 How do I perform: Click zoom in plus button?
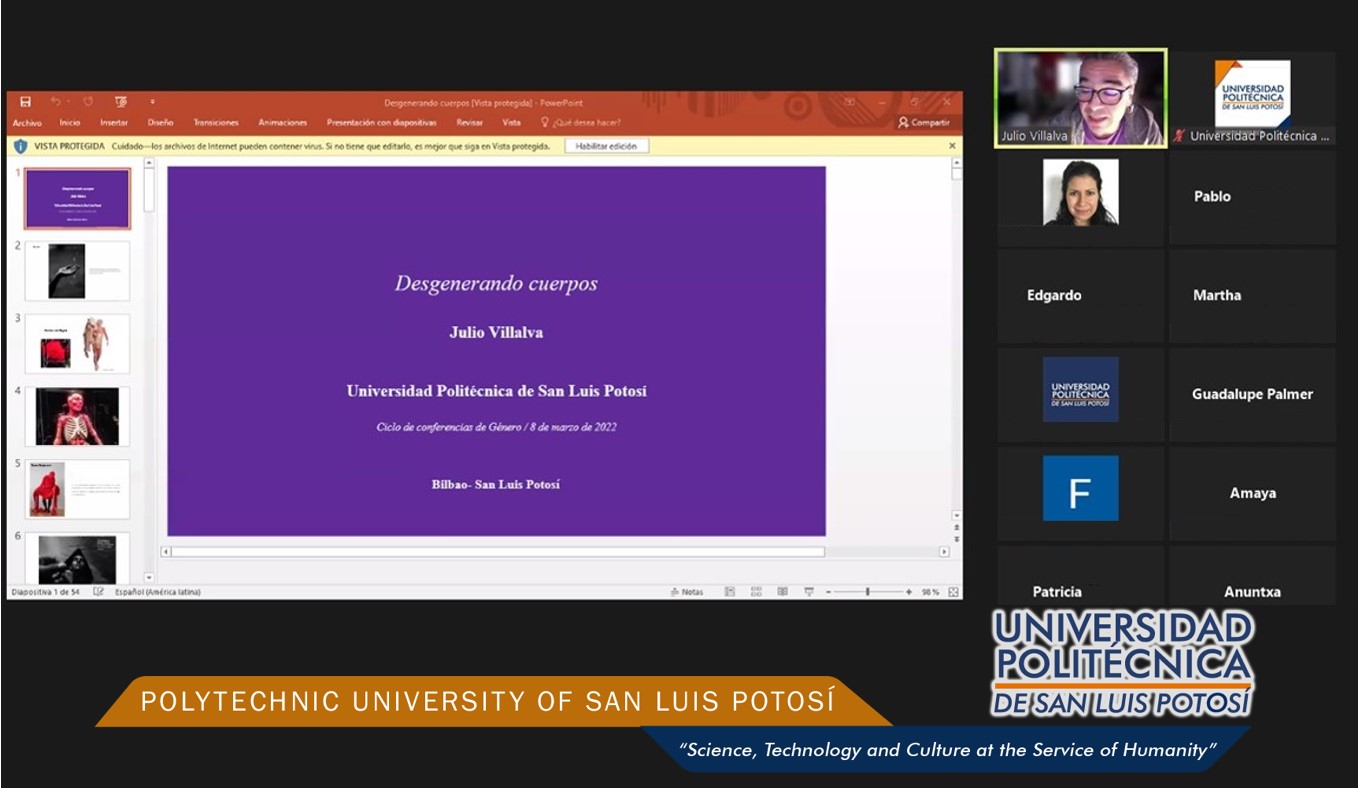point(908,592)
